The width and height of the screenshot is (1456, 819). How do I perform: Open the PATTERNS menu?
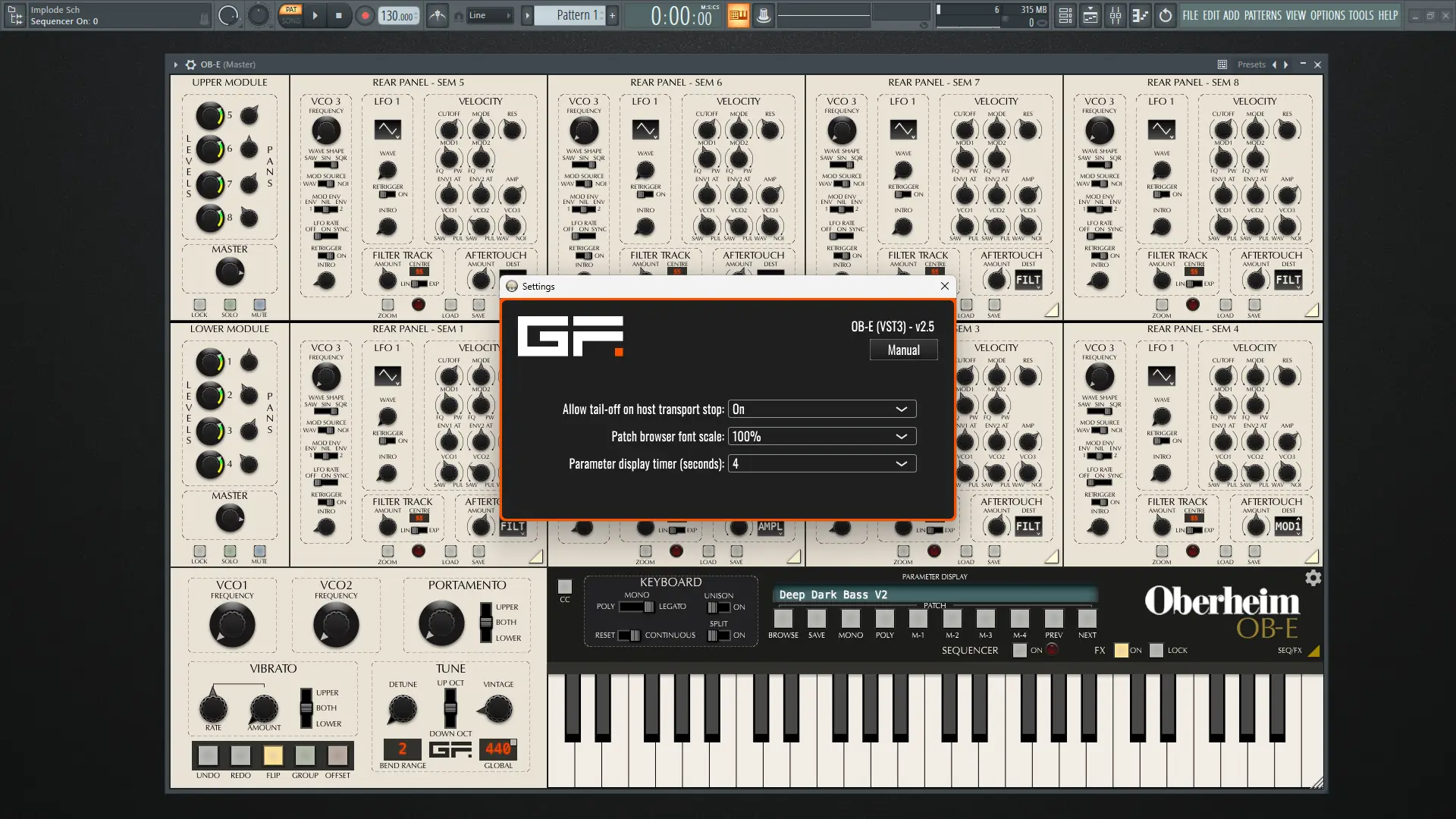[1263, 15]
